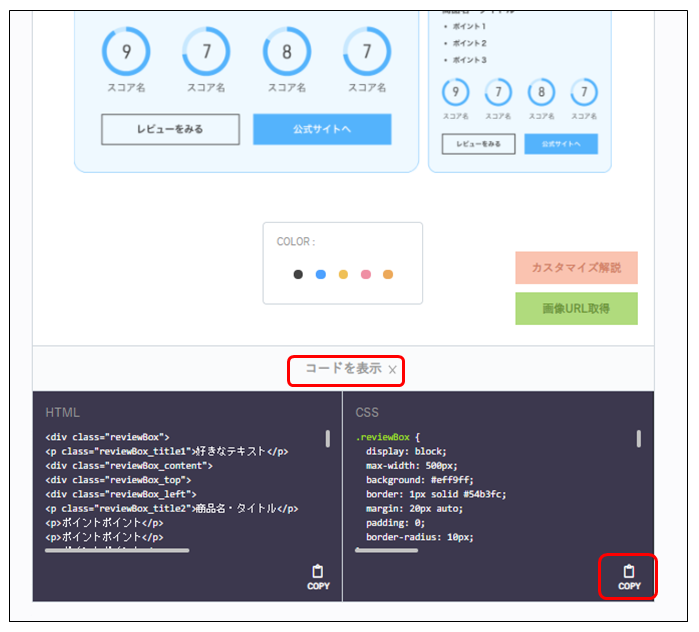Click 公式サイトへ in the large preview card

click(322, 129)
